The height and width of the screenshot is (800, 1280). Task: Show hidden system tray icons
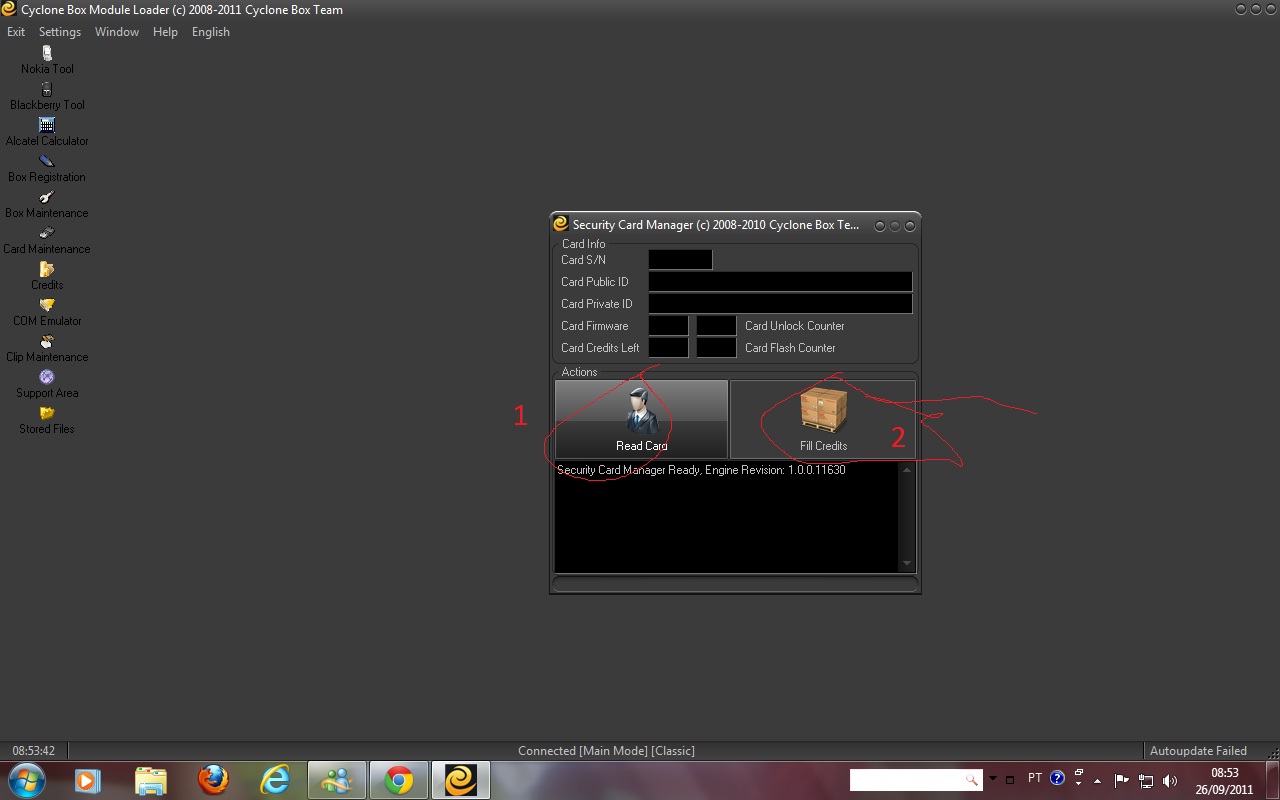[x=1098, y=780]
